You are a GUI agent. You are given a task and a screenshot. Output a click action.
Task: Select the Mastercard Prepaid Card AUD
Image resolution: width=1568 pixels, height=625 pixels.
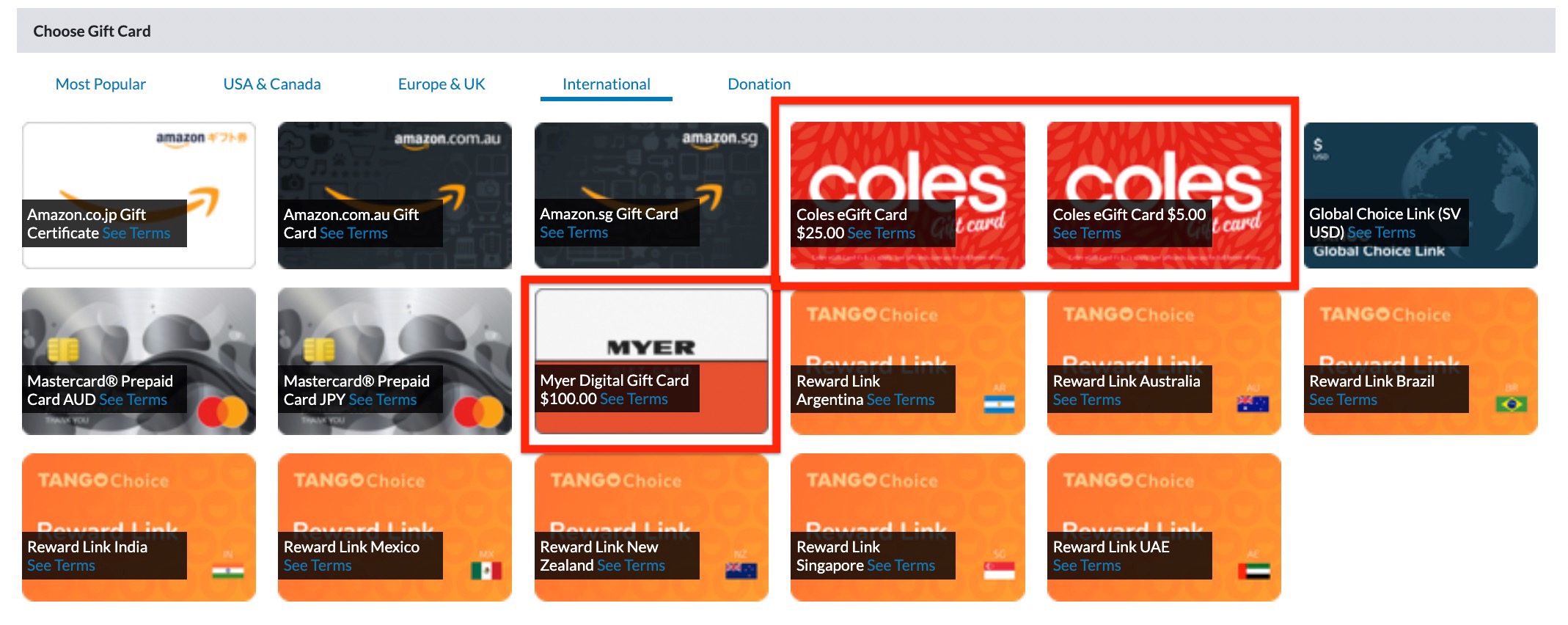coord(139,361)
